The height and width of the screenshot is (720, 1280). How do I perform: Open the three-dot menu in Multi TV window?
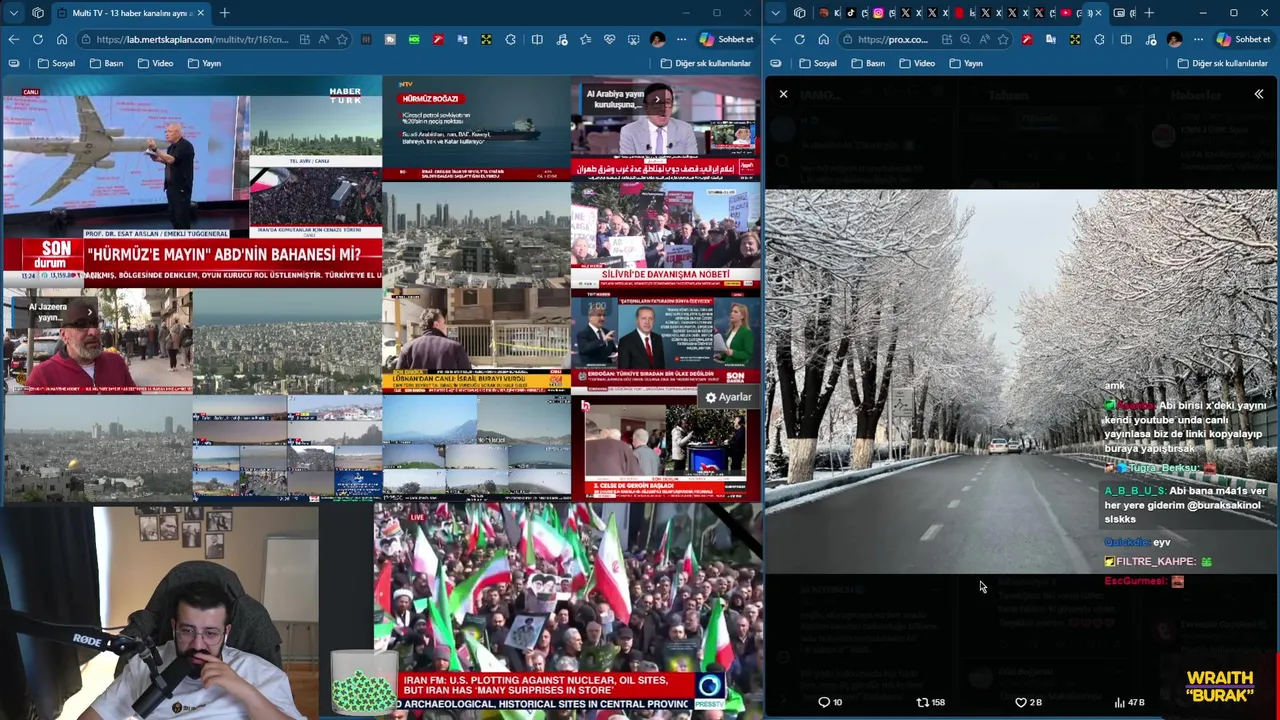681,39
